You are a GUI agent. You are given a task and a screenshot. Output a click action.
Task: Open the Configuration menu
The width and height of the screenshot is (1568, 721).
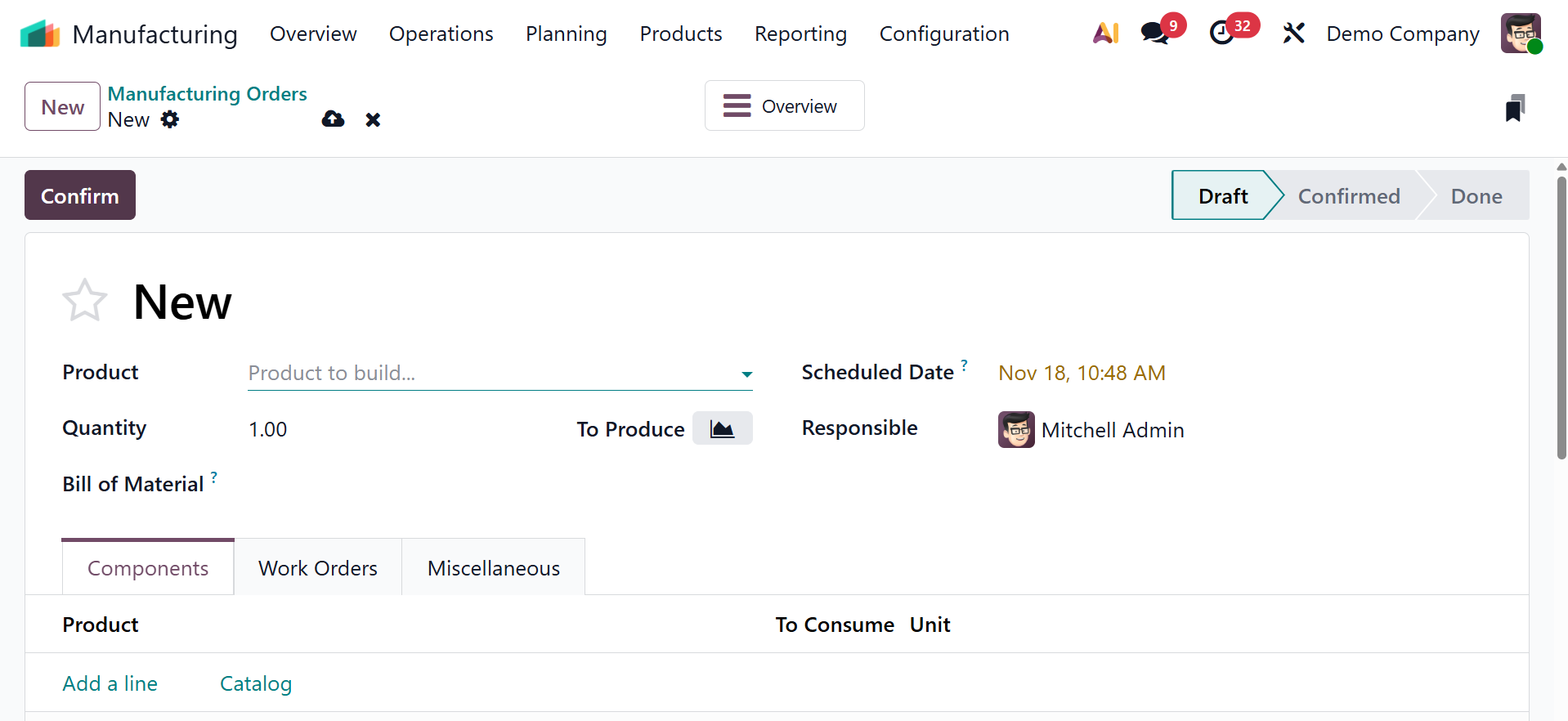coord(943,34)
